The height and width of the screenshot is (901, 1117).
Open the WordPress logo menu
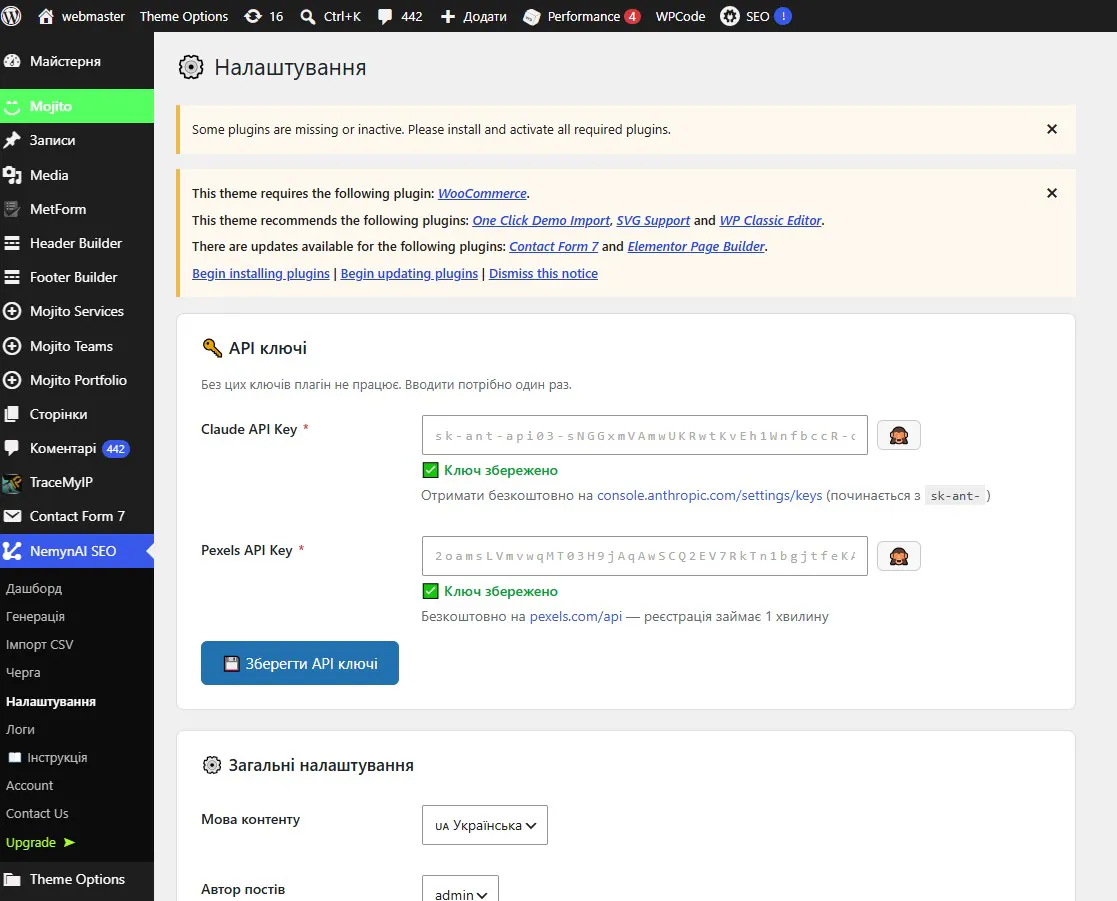click(11, 16)
